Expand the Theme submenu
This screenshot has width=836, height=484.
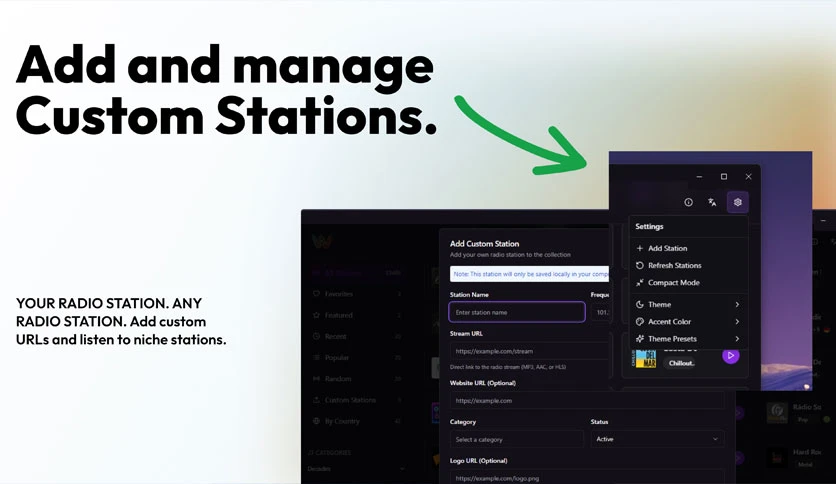[x=689, y=304]
